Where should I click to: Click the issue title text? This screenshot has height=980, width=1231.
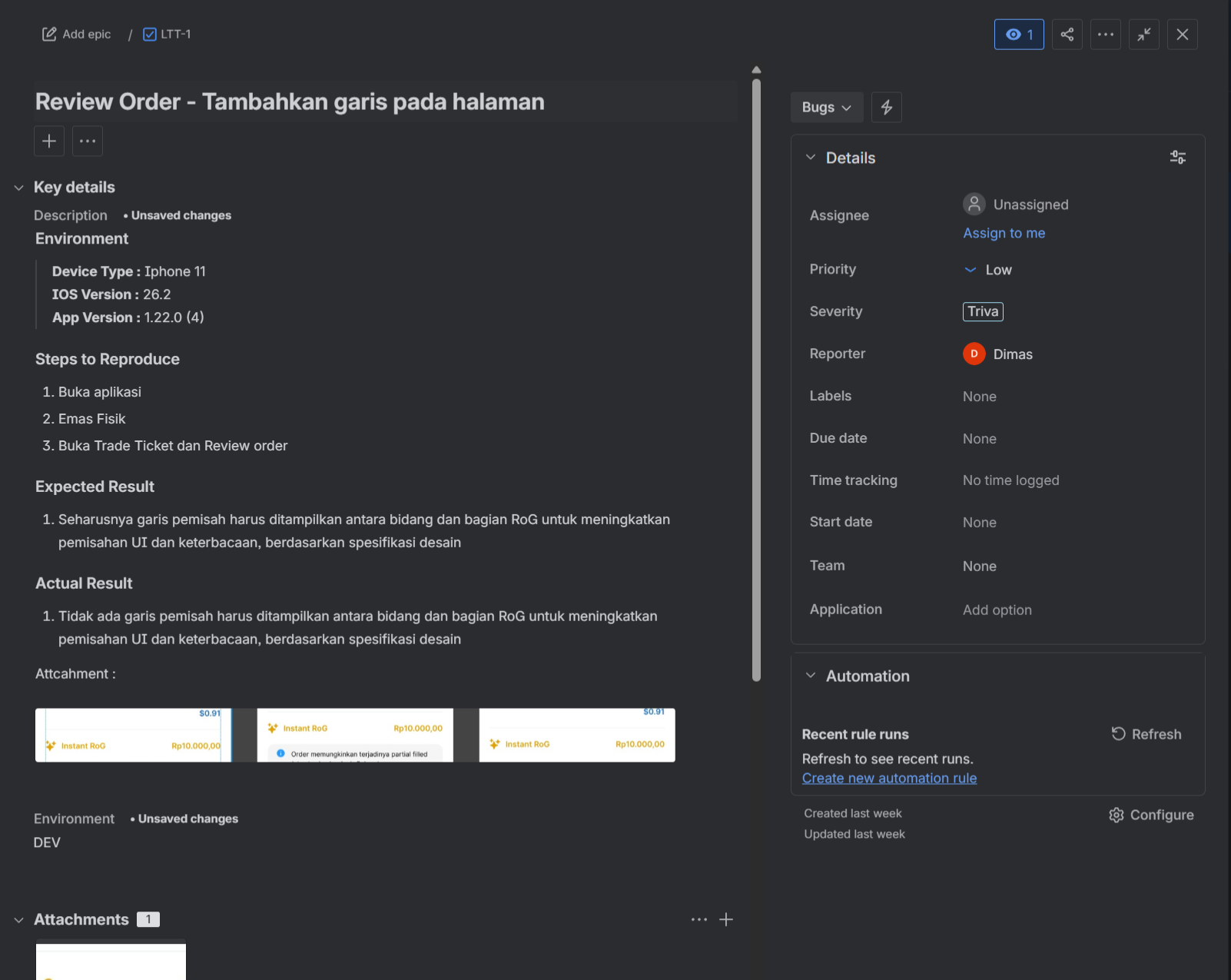(x=290, y=101)
